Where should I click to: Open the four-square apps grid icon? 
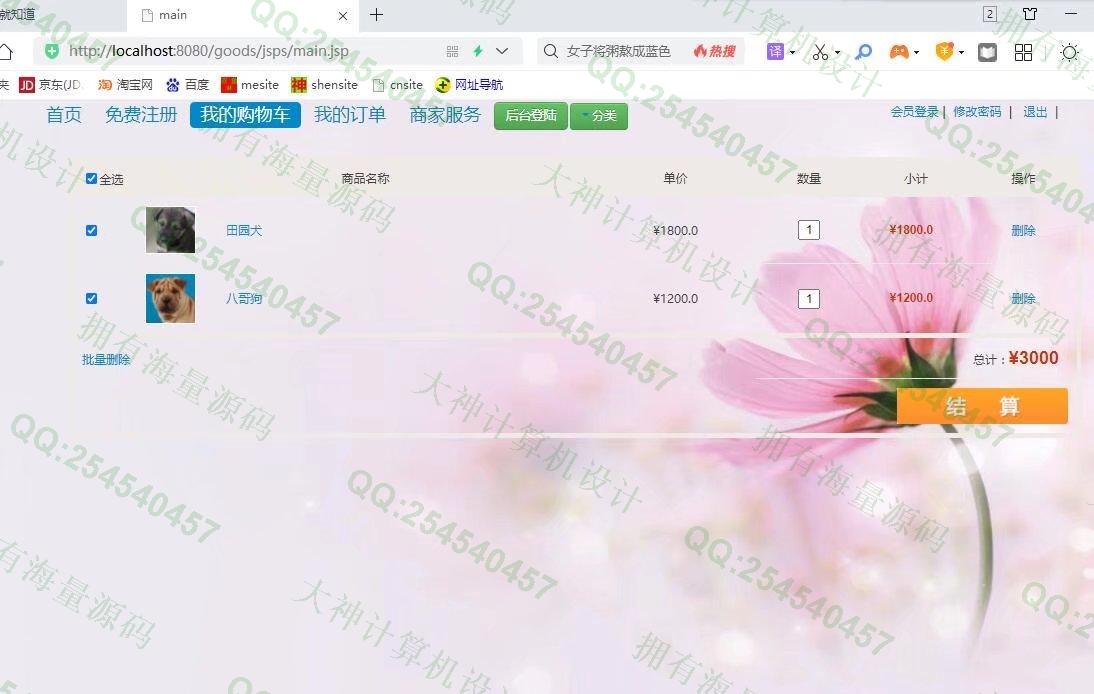(x=1024, y=52)
